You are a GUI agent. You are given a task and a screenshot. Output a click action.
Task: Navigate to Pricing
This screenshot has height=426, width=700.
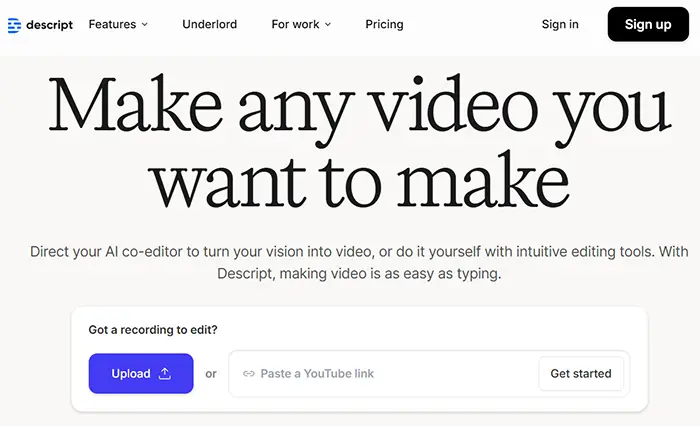[x=384, y=24]
